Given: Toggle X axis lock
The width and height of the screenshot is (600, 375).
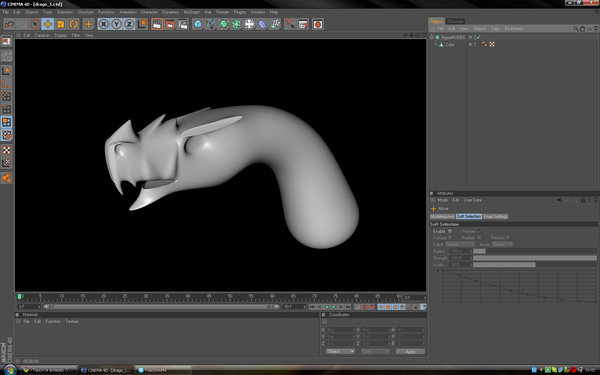Looking at the screenshot, I should (103, 24).
